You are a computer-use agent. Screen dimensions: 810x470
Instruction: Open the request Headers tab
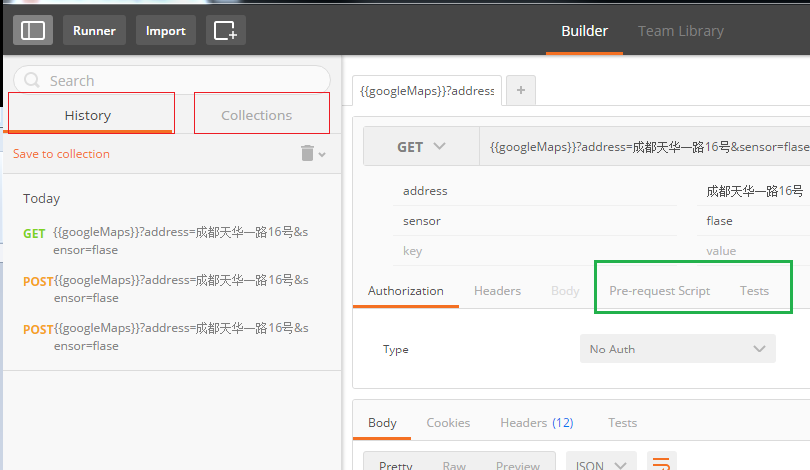point(497,291)
